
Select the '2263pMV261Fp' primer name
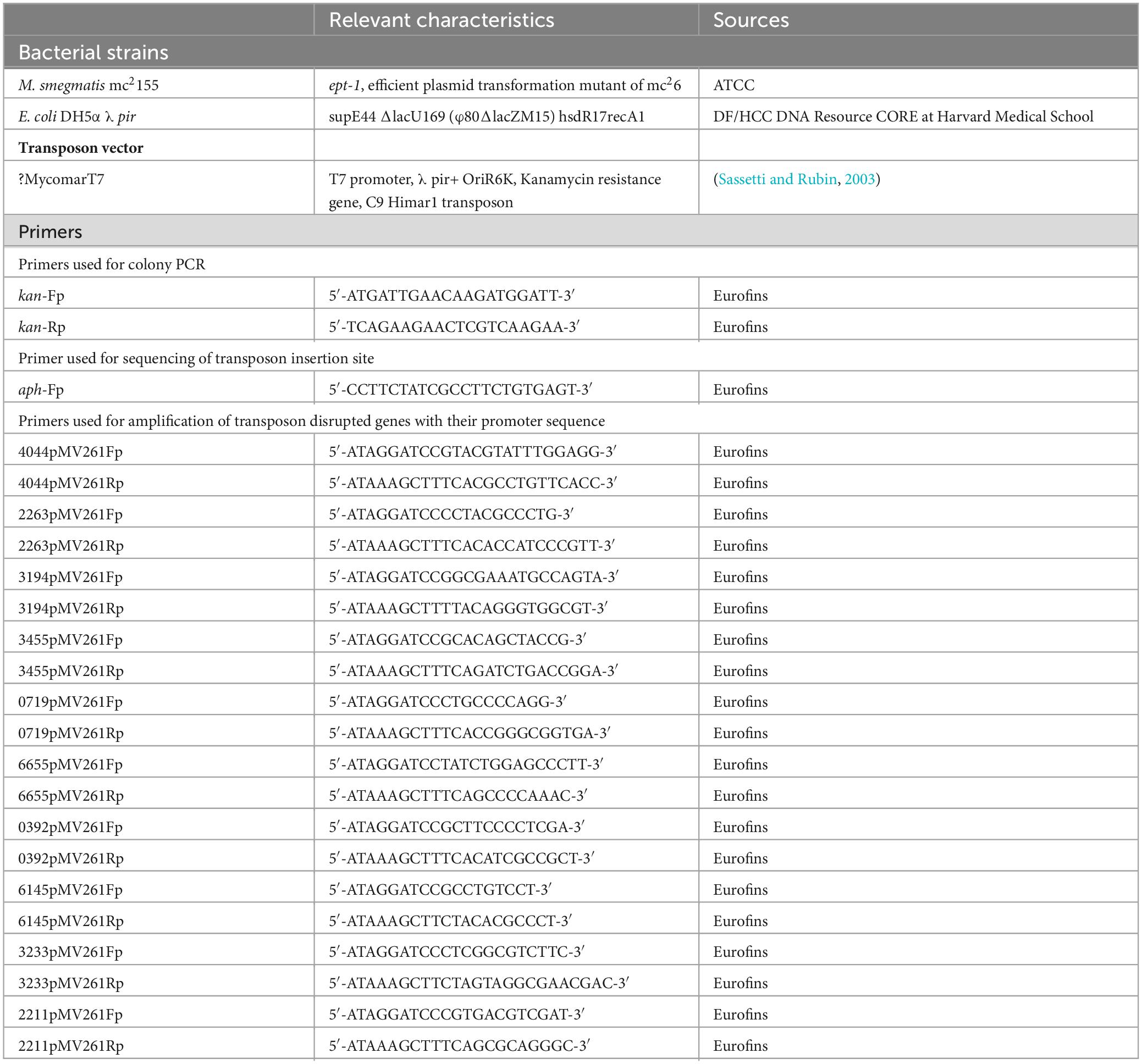tap(70, 514)
